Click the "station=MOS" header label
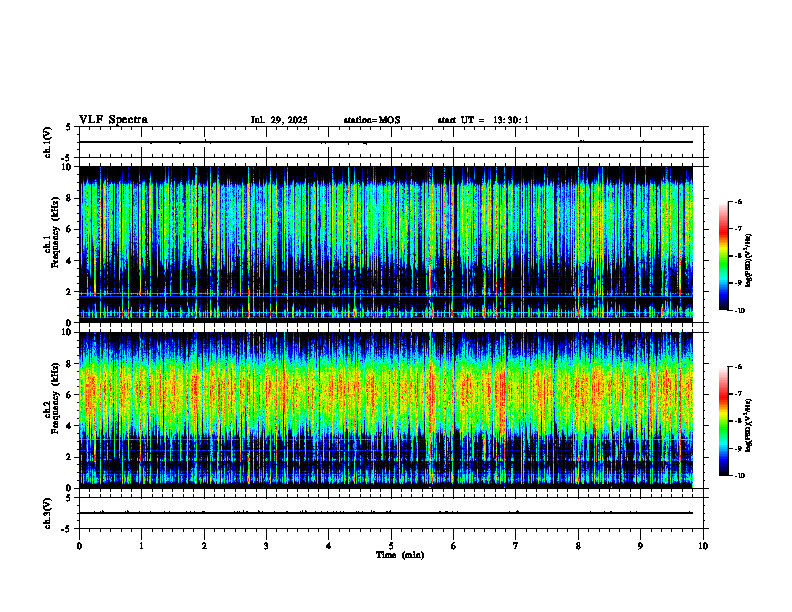Image resolution: width=792 pixels, height=612 pixels. pyautogui.click(x=372, y=120)
